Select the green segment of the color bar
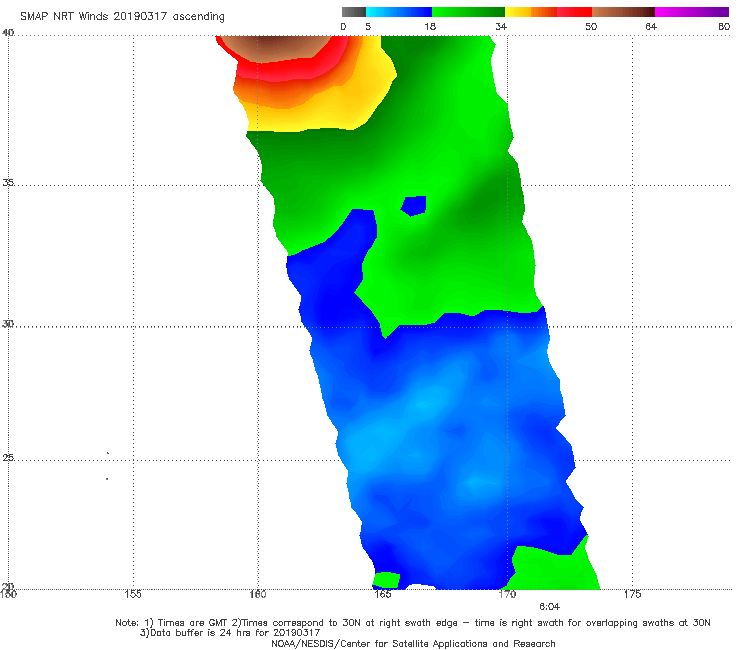 (468, 12)
